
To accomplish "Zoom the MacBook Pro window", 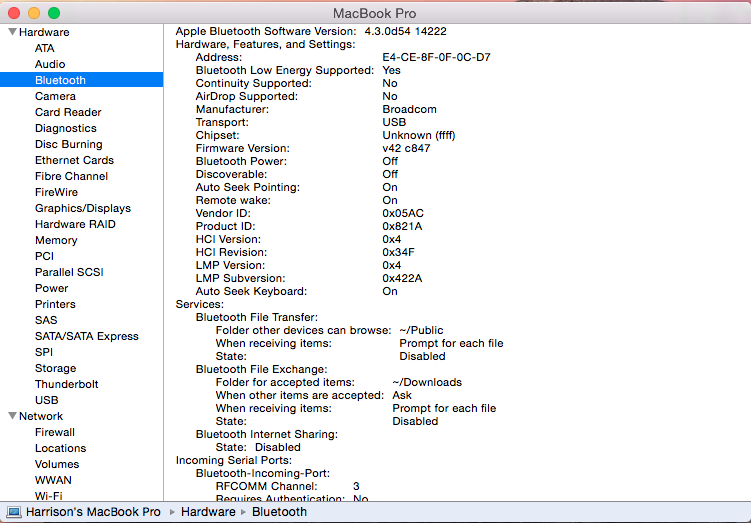I will click(54, 13).
